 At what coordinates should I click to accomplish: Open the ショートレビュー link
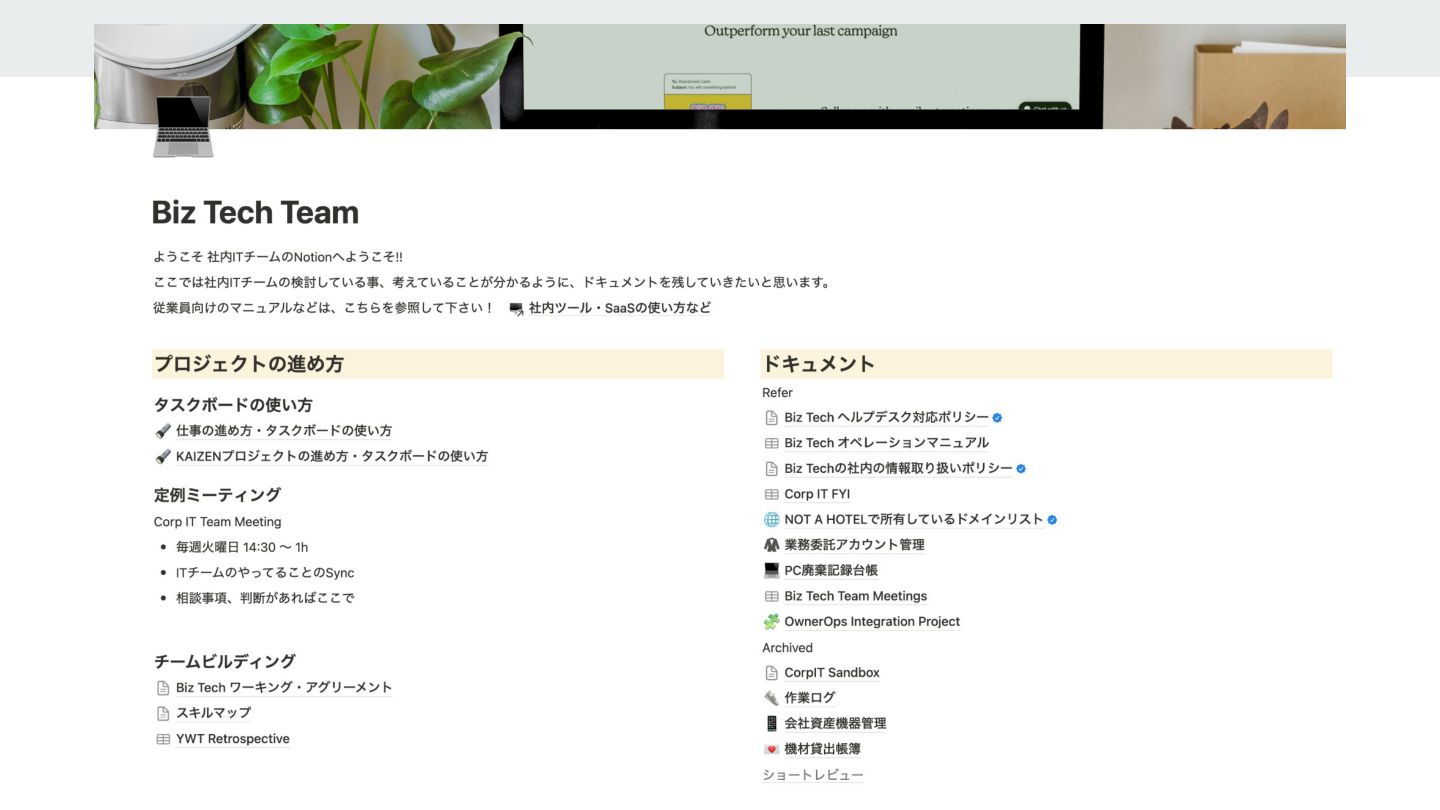point(813,775)
